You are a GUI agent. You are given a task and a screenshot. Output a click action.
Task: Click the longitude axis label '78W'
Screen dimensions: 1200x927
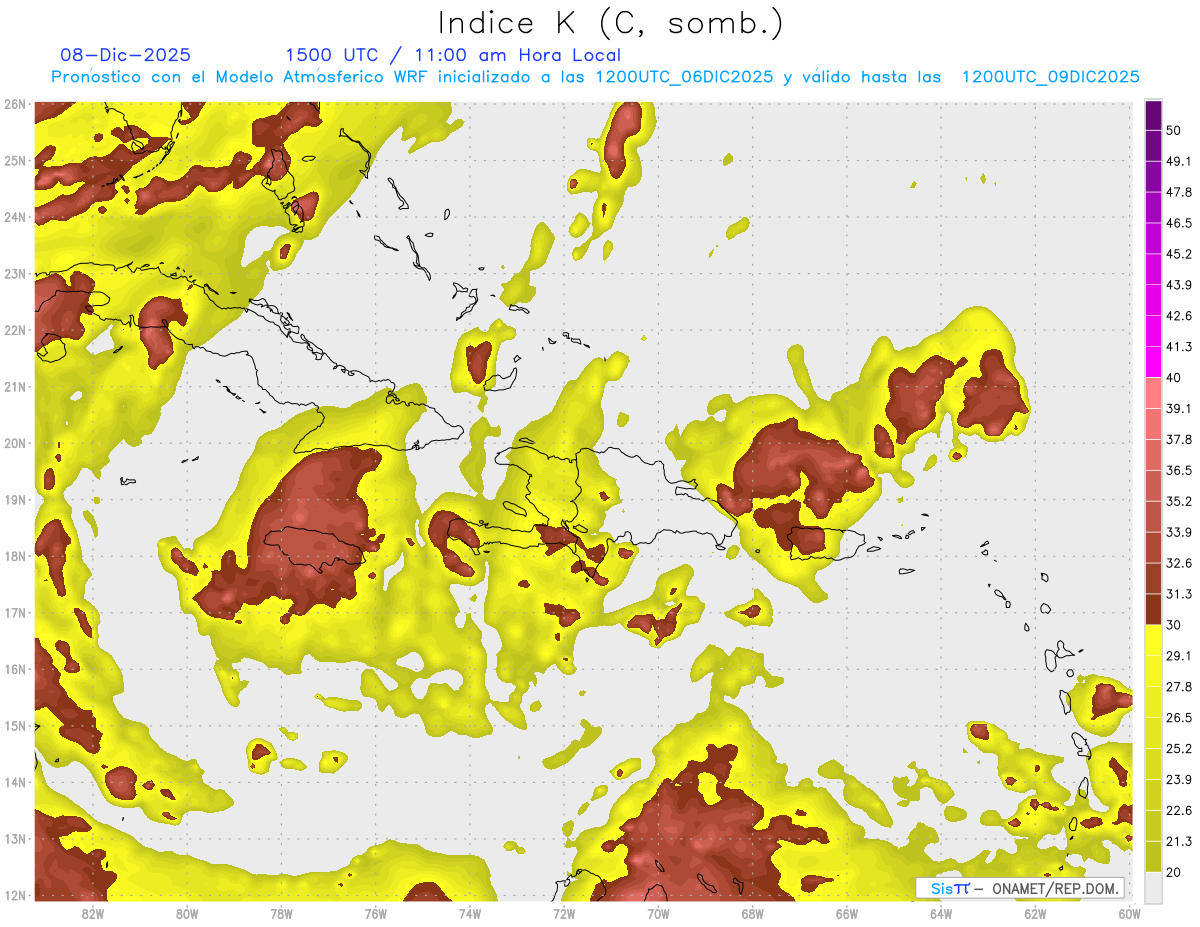(281, 914)
